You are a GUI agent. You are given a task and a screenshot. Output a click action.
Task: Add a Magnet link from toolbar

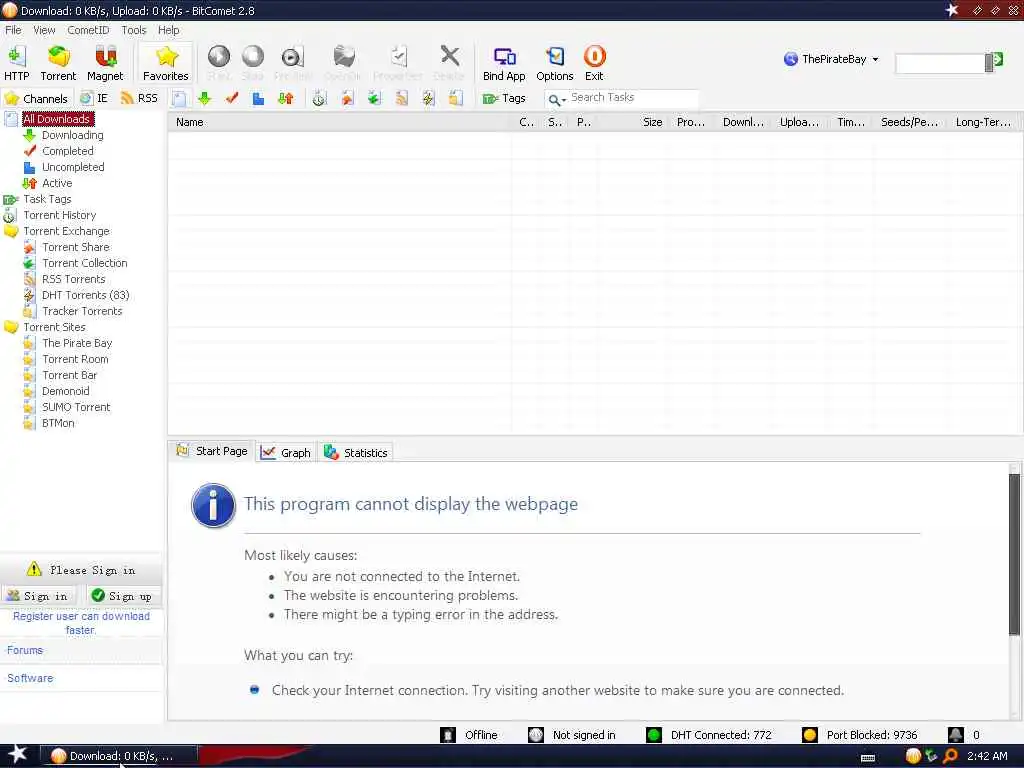[105, 63]
